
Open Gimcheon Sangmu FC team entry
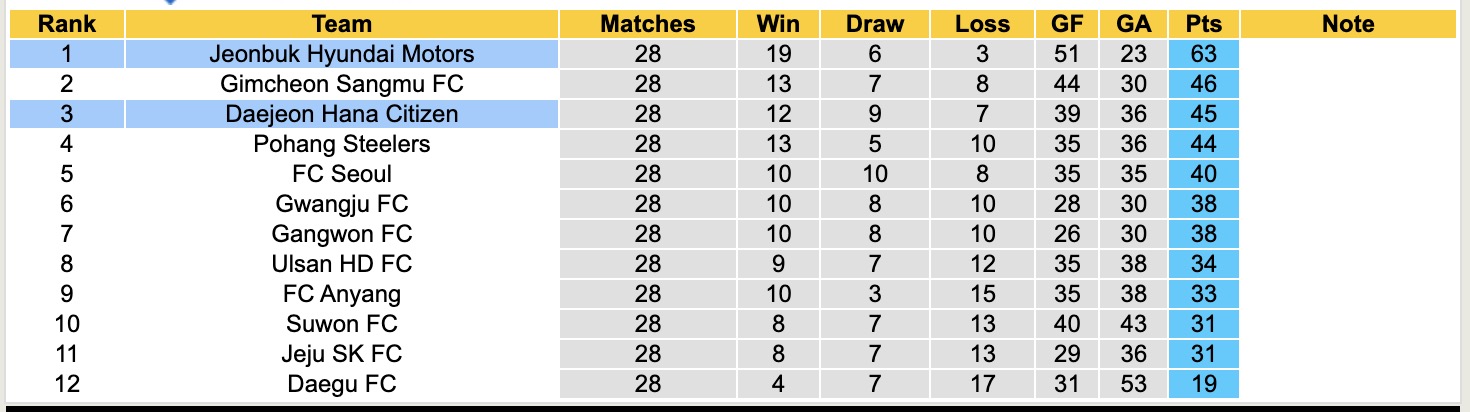pos(342,84)
